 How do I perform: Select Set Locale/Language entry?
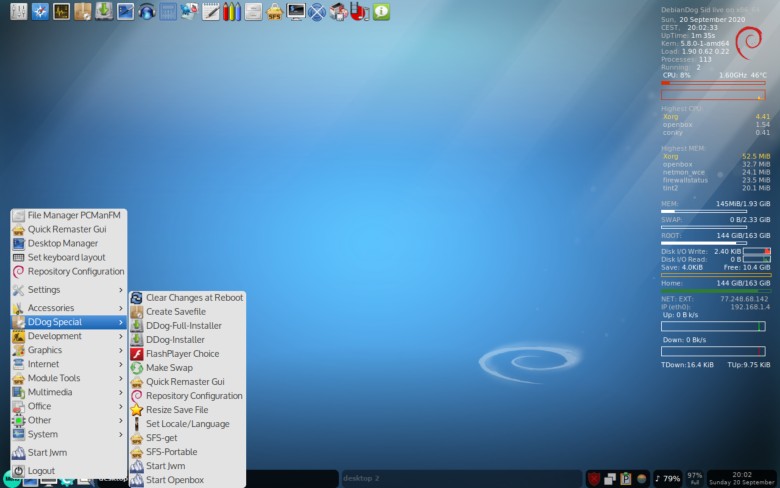click(187, 424)
